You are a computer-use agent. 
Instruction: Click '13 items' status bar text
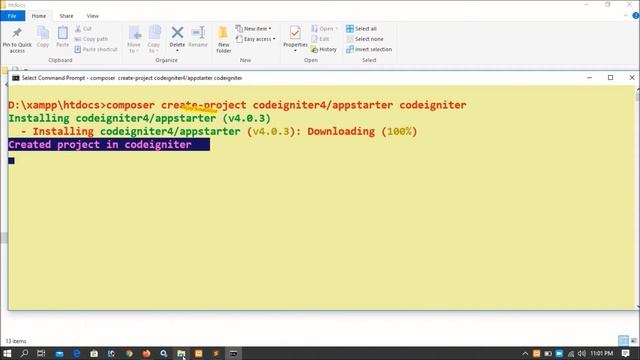[x=16, y=341]
